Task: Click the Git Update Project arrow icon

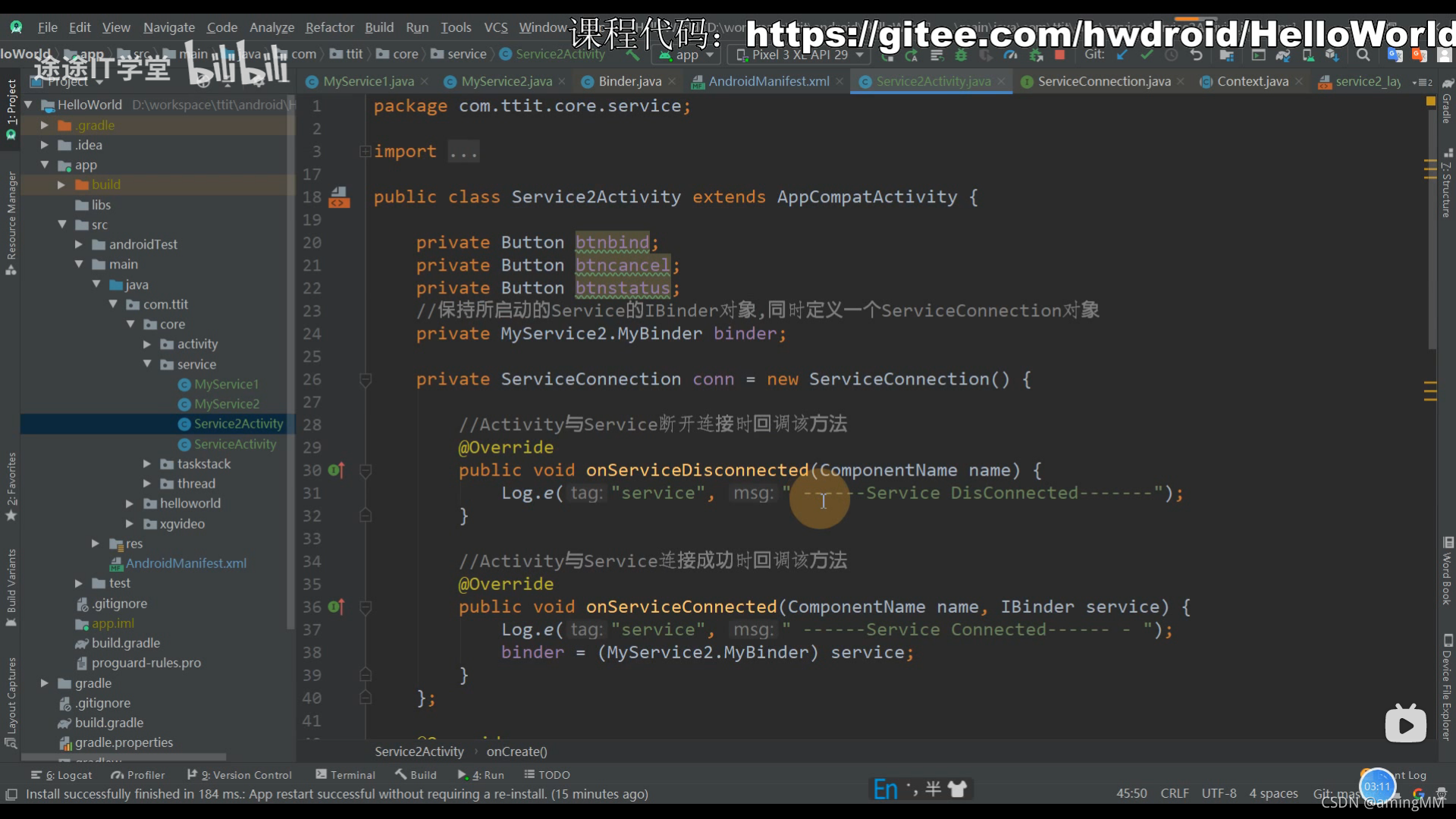Action: click(x=1122, y=55)
